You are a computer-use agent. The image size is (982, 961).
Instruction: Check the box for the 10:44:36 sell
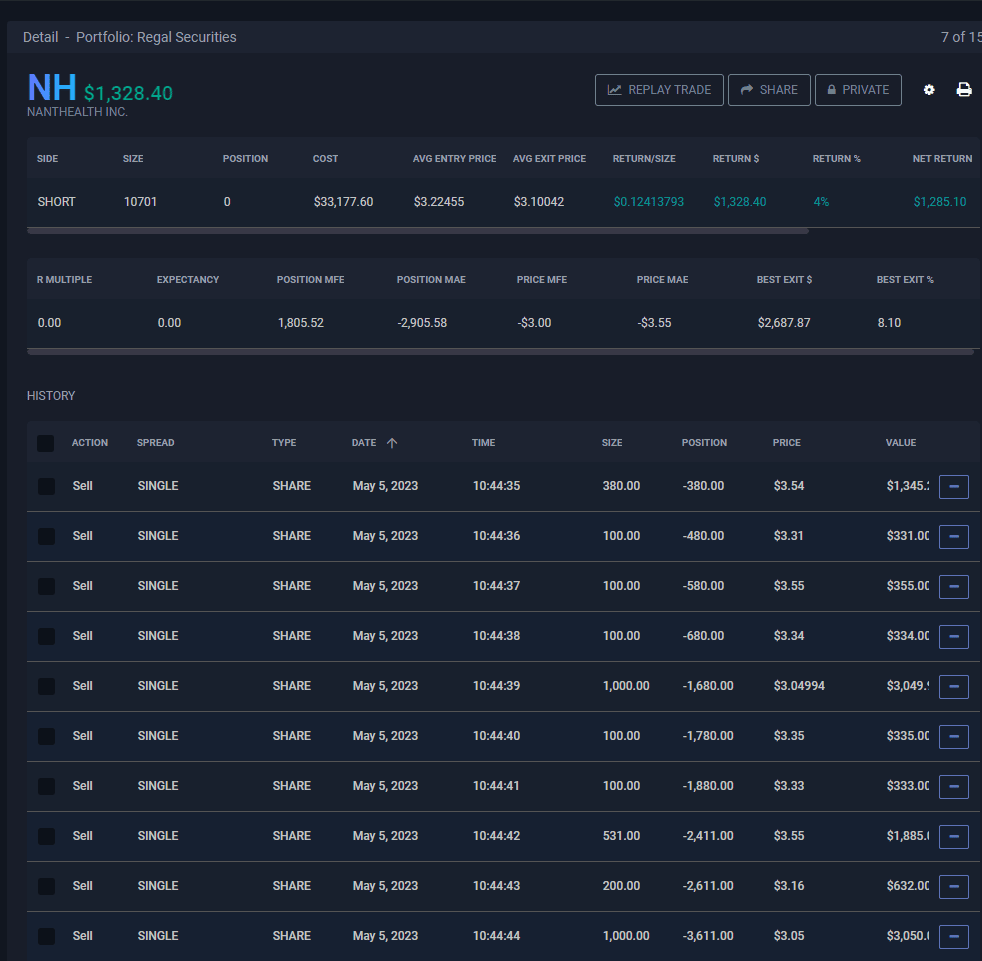pyautogui.click(x=46, y=536)
